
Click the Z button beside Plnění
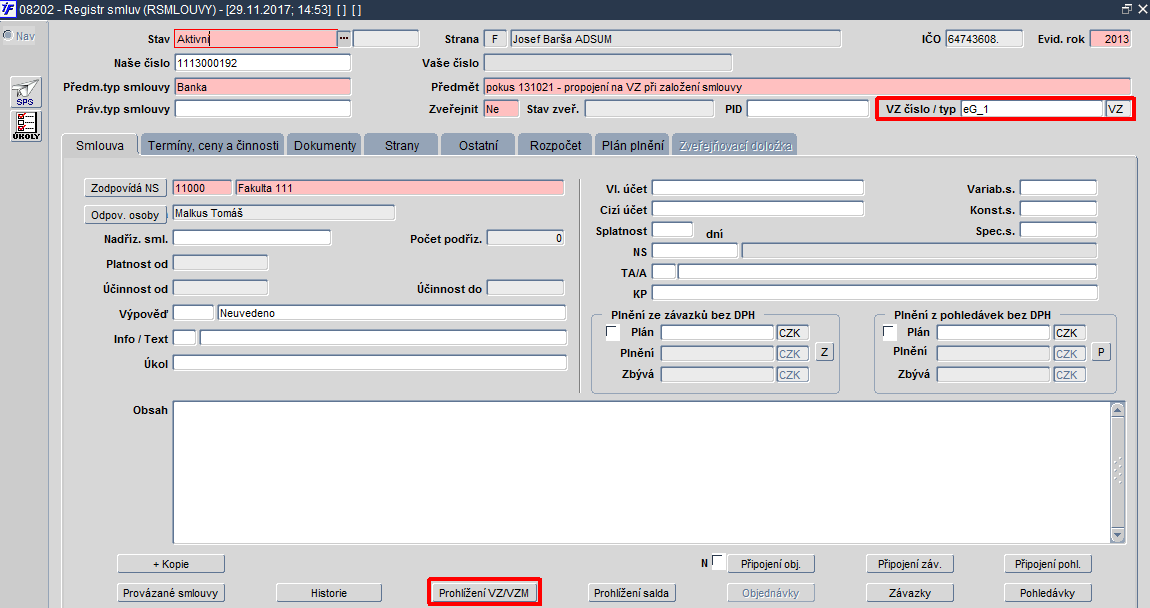[x=824, y=352]
